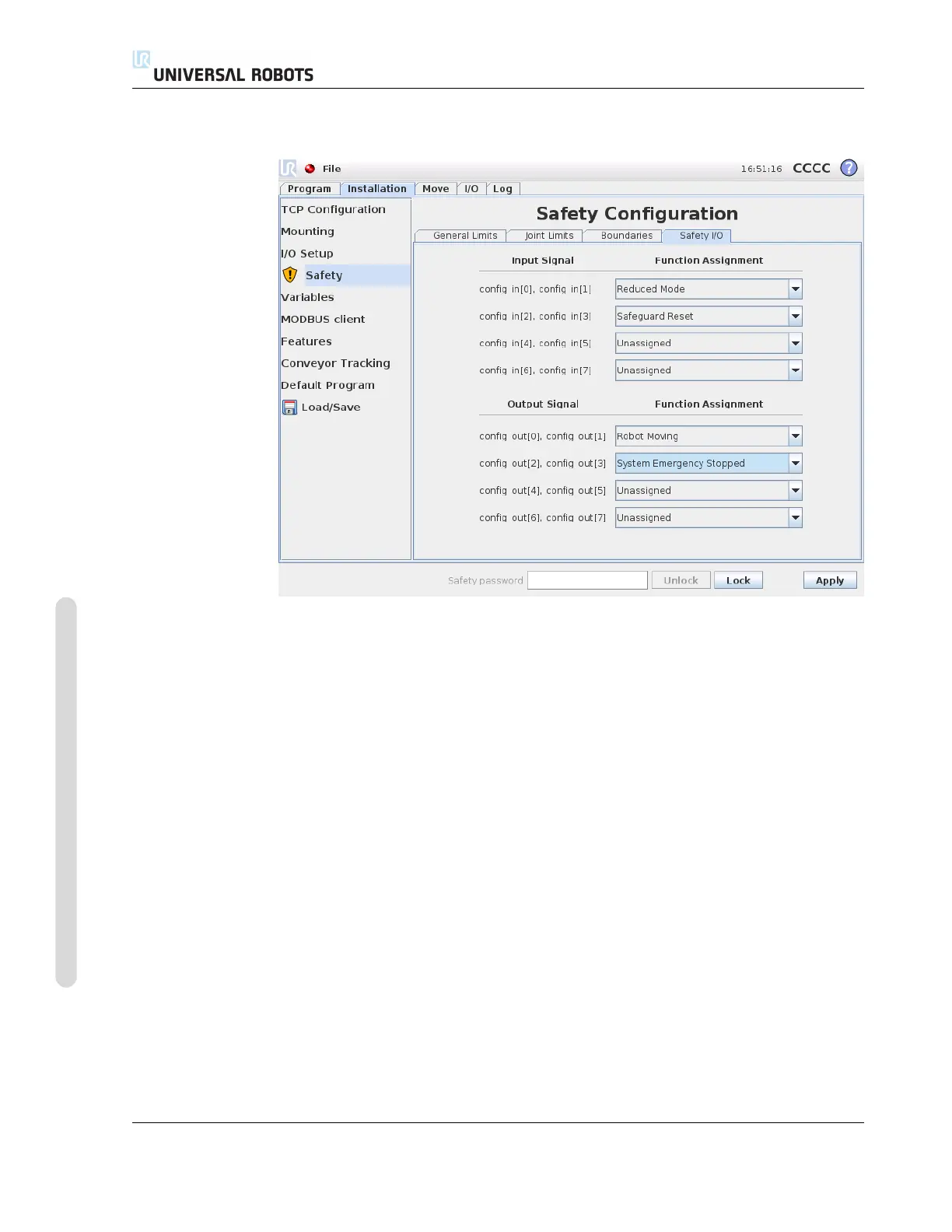Open Load/Save in the sidebar
Image resolution: width=952 pixels, height=1232 pixels.
click(x=331, y=408)
